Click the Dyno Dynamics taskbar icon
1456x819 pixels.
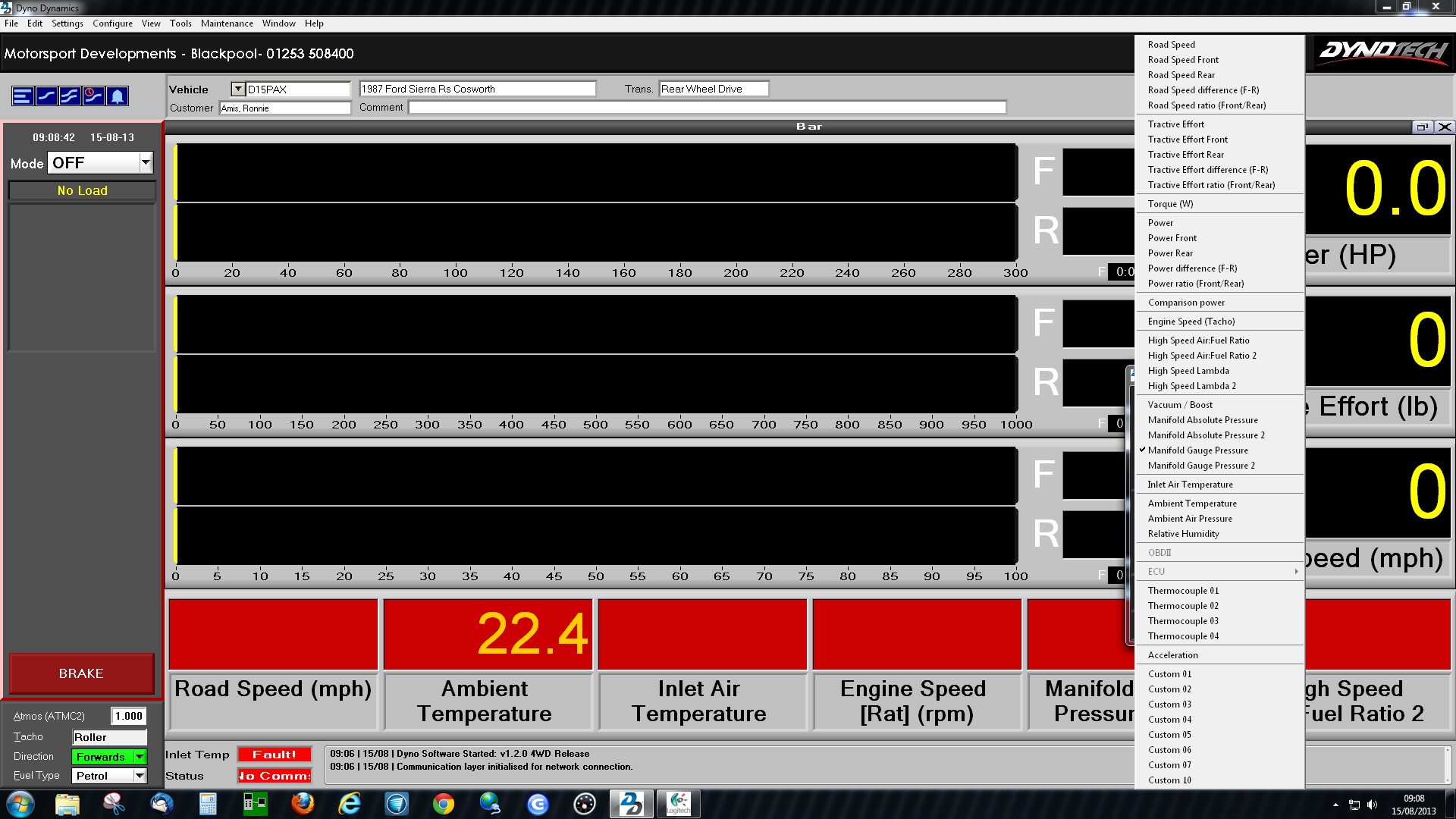632,803
